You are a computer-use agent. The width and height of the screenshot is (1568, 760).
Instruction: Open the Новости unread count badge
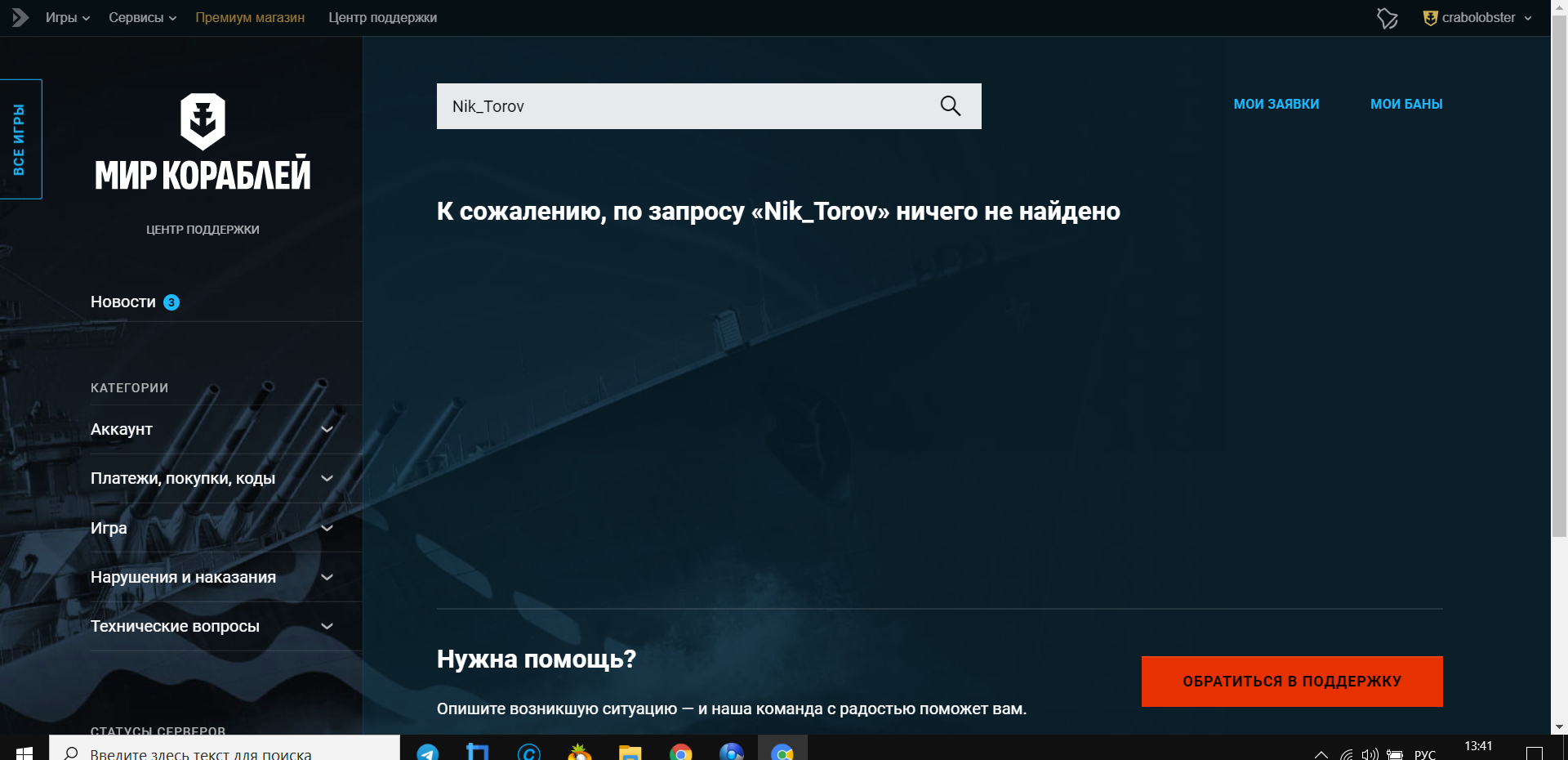point(171,302)
